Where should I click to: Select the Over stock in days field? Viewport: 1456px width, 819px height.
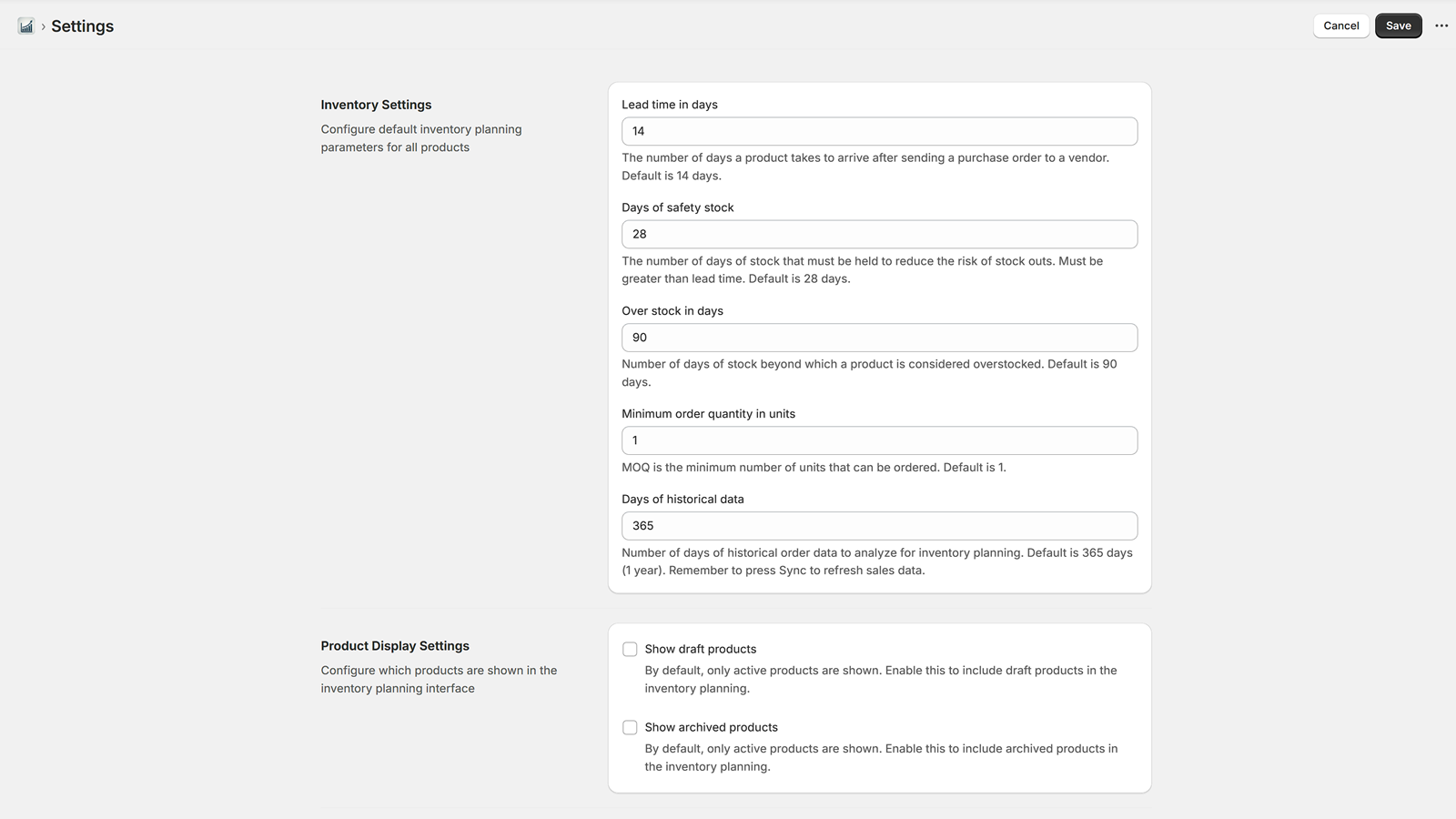(x=879, y=338)
